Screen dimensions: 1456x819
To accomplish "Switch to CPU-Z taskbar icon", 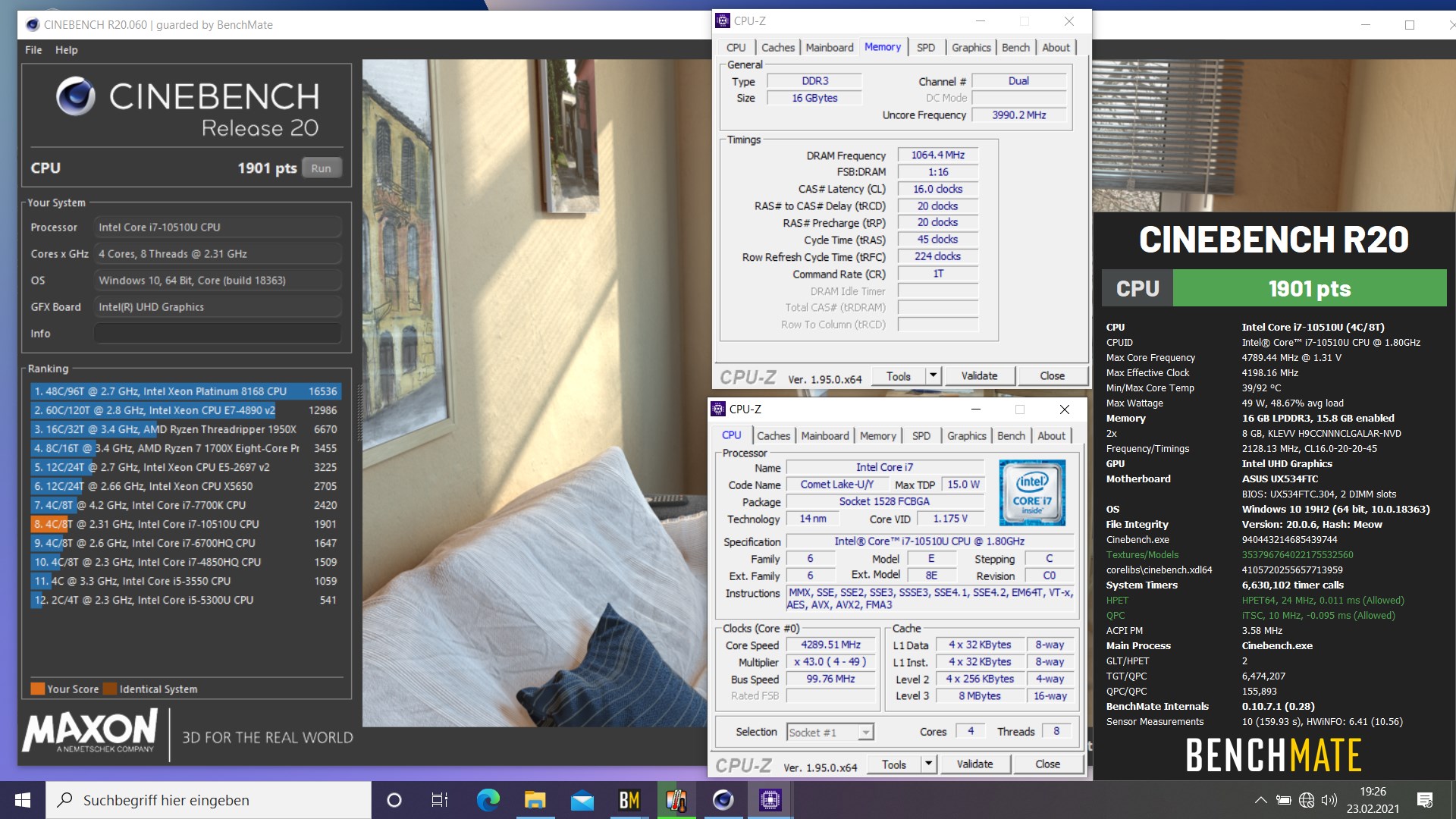I will [770, 800].
